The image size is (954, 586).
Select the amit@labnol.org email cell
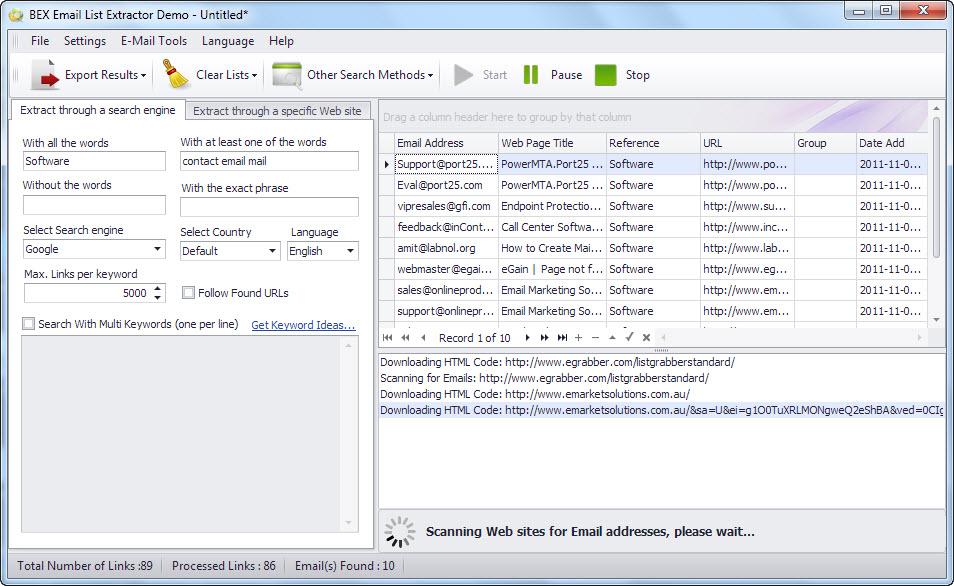coord(446,248)
